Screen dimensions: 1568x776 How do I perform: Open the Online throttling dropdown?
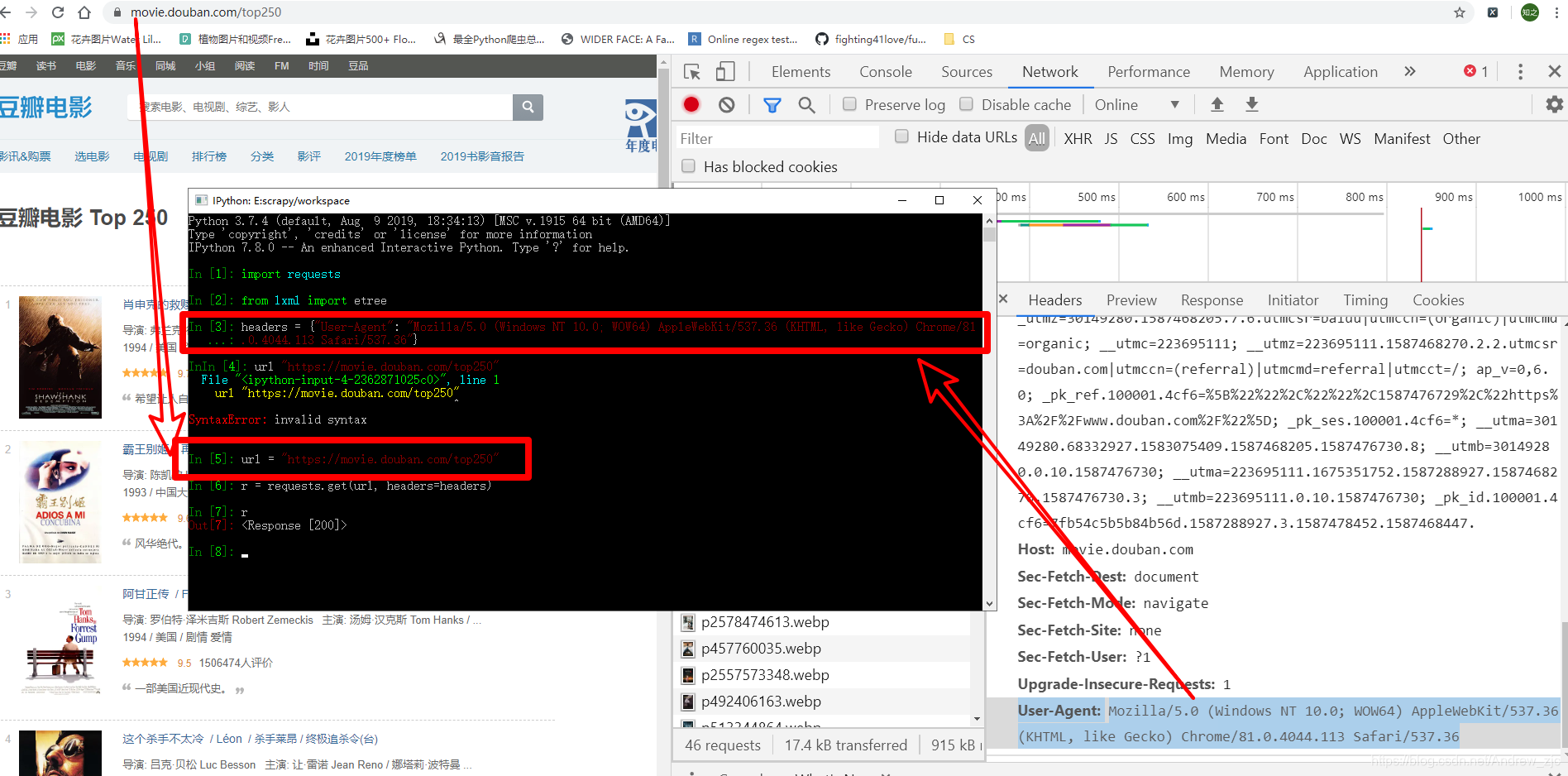1137,105
